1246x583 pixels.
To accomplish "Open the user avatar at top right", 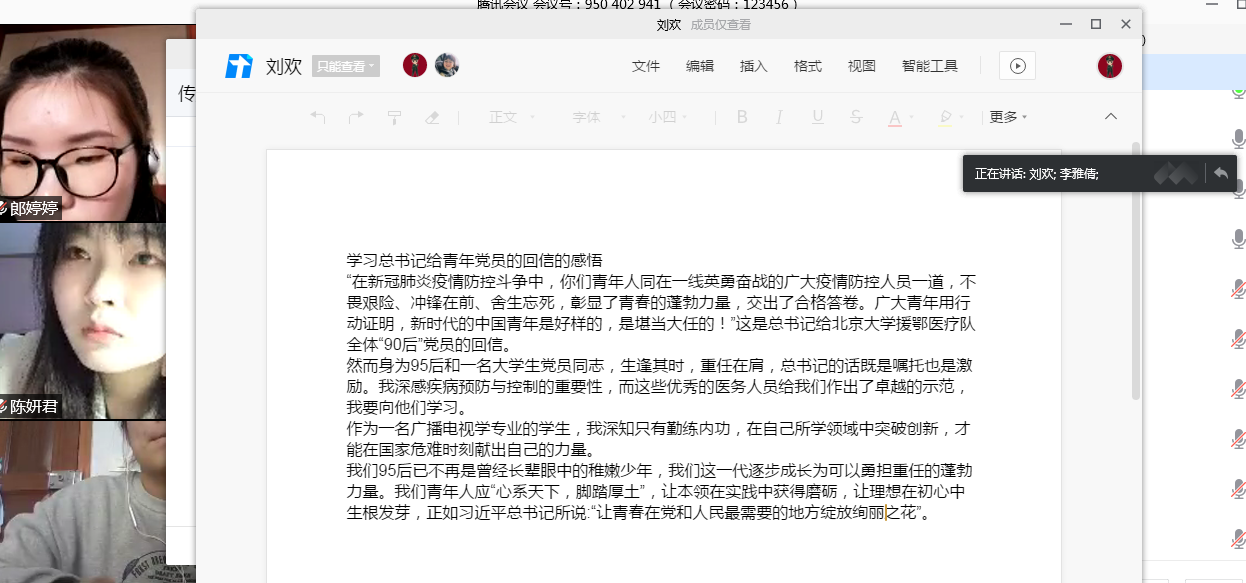I will [1109, 66].
